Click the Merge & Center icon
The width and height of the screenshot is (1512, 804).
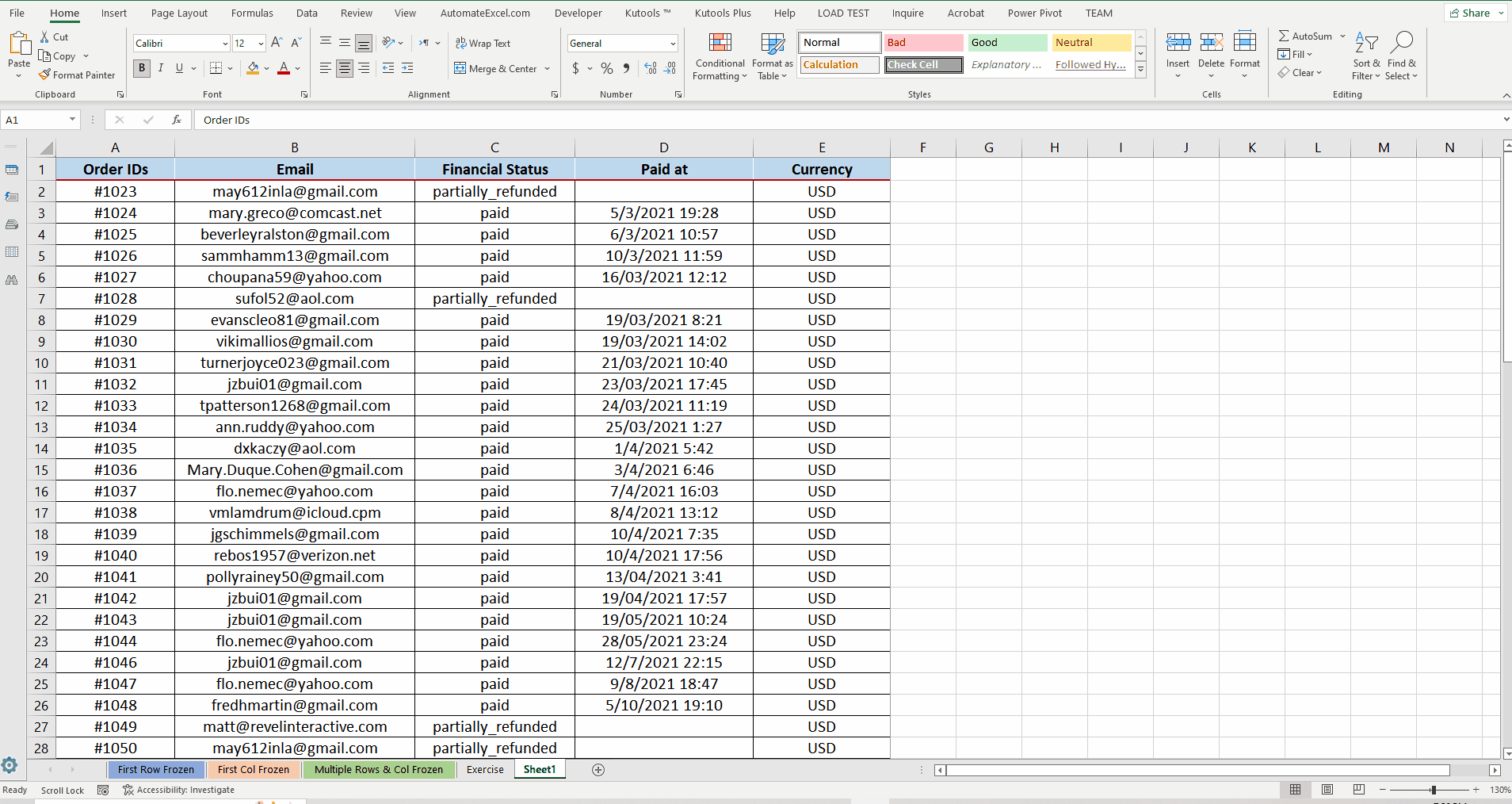(x=462, y=68)
